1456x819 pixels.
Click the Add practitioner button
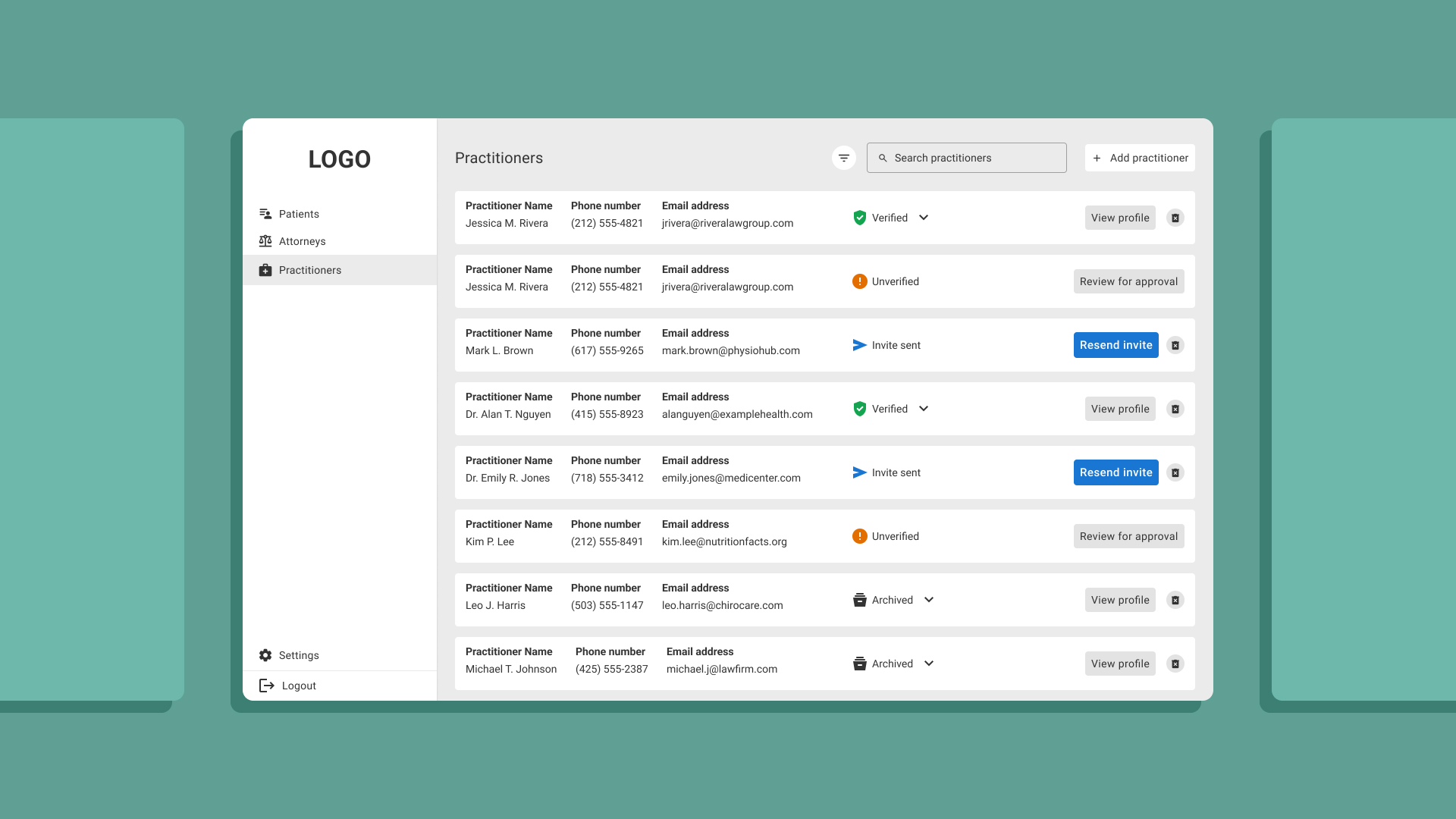[1140, 158]
